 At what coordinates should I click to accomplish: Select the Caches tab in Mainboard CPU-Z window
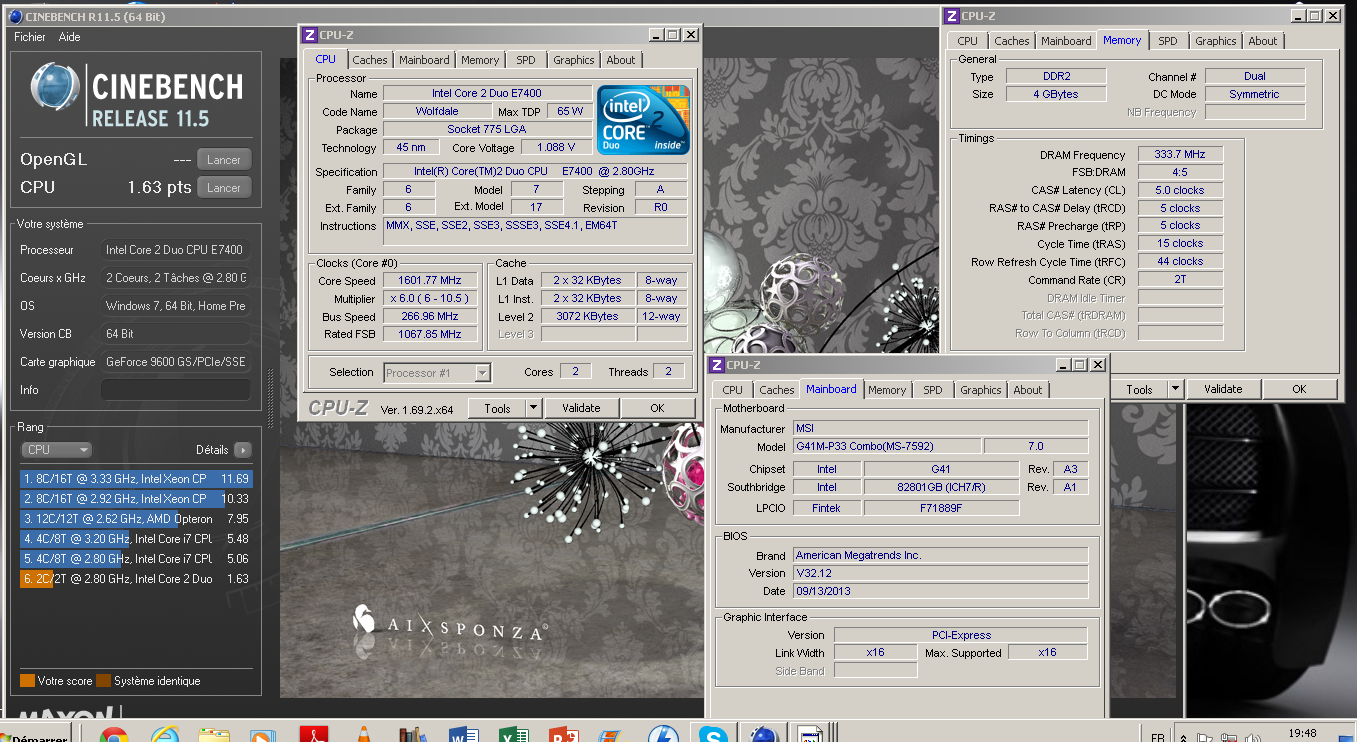[777, 390]
